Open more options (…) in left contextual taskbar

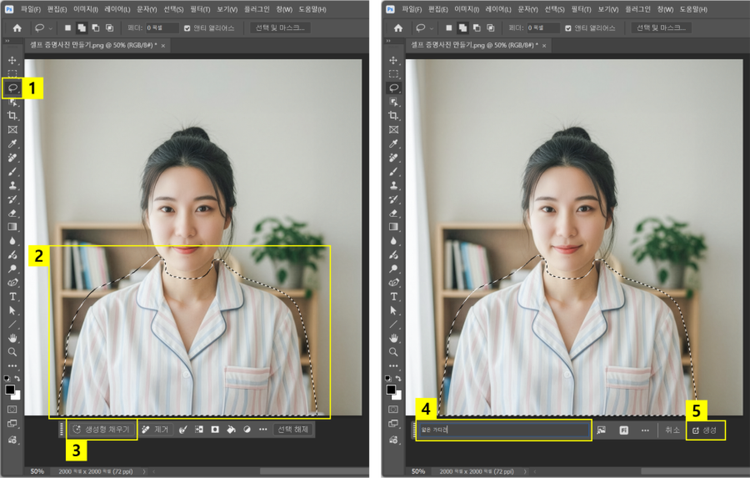pyautogui.click(x=263, y=429)
